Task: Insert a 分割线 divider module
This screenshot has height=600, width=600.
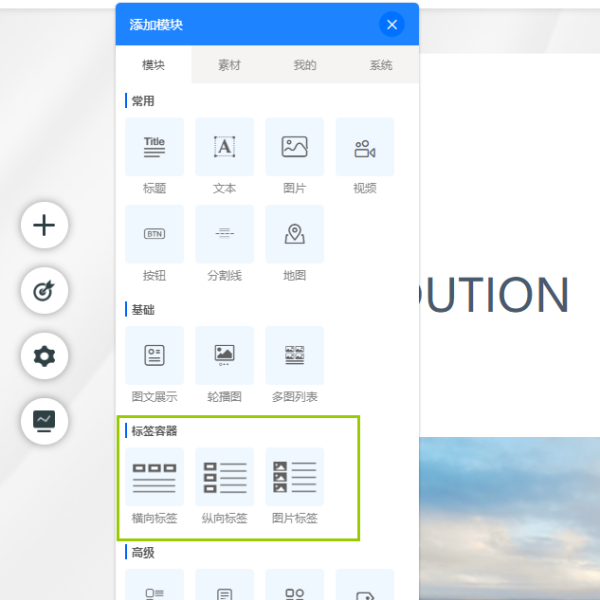Action: (225, 234)
